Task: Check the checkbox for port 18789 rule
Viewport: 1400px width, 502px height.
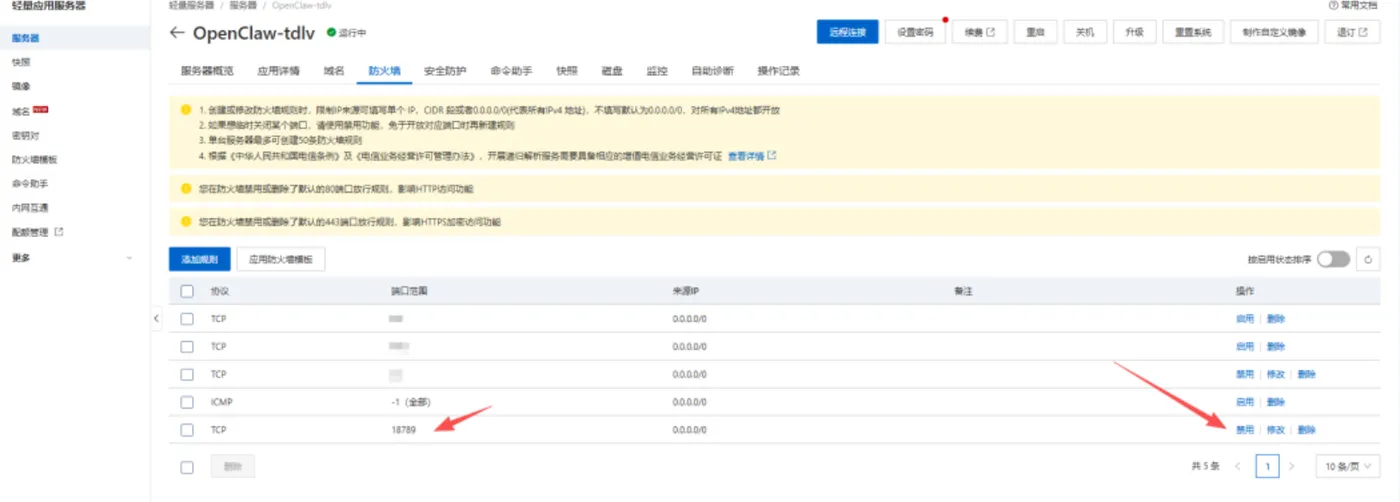Action: 187,430
